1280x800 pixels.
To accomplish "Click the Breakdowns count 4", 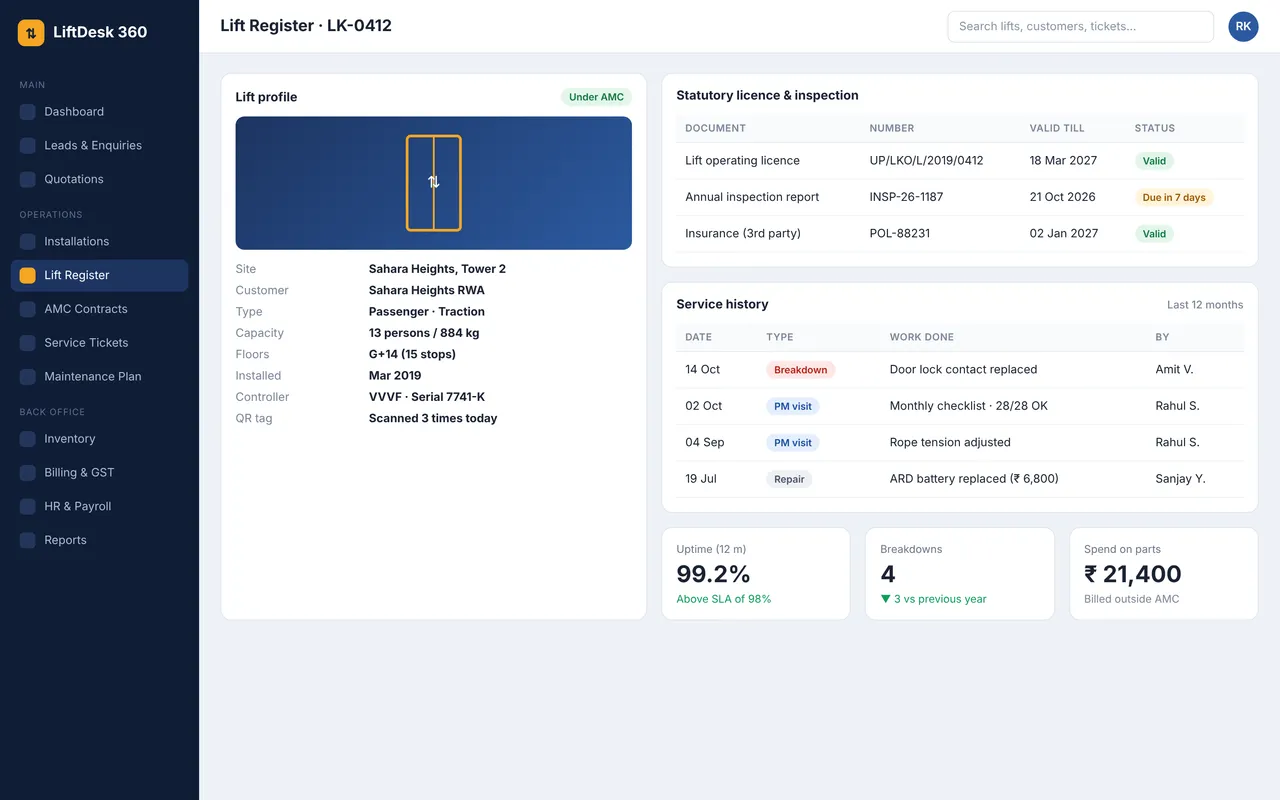I will coord(888,574).
